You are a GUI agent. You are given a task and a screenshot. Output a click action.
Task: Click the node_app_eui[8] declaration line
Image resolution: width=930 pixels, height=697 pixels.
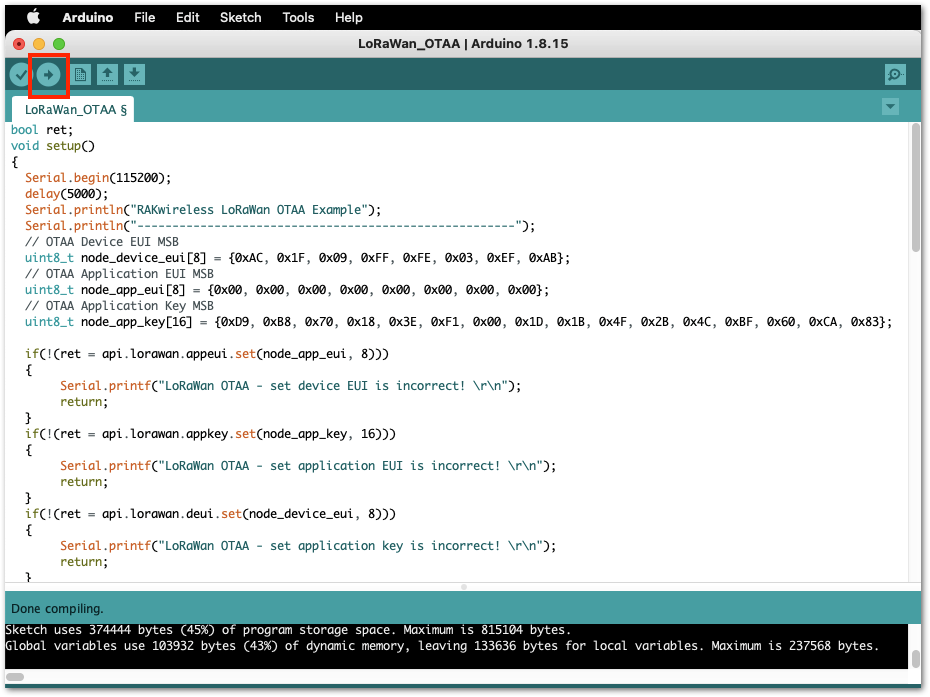point(287,290)
